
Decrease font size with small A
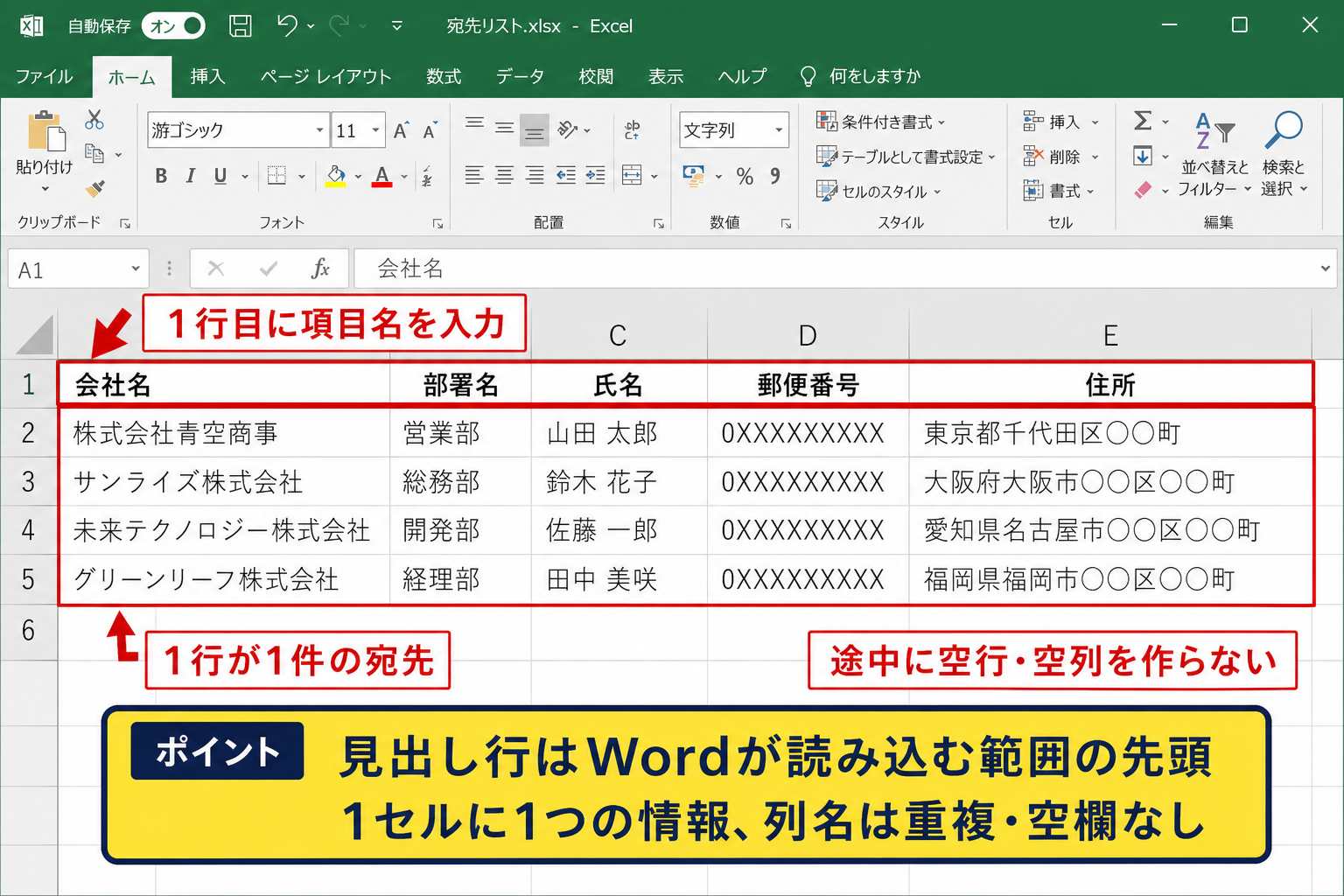(430, 131)
